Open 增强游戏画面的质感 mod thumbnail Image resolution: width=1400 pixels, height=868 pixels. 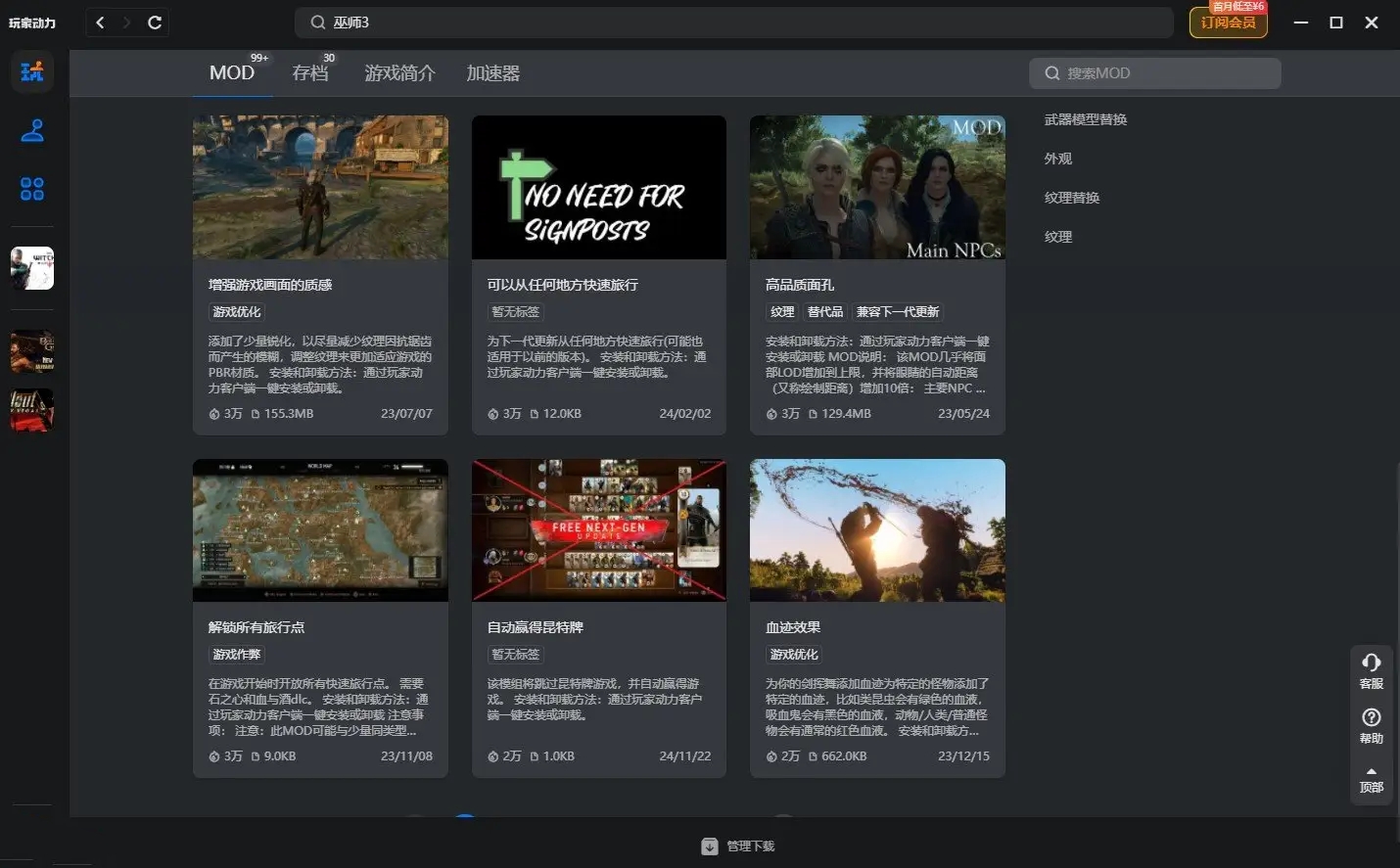coord(320,188)
